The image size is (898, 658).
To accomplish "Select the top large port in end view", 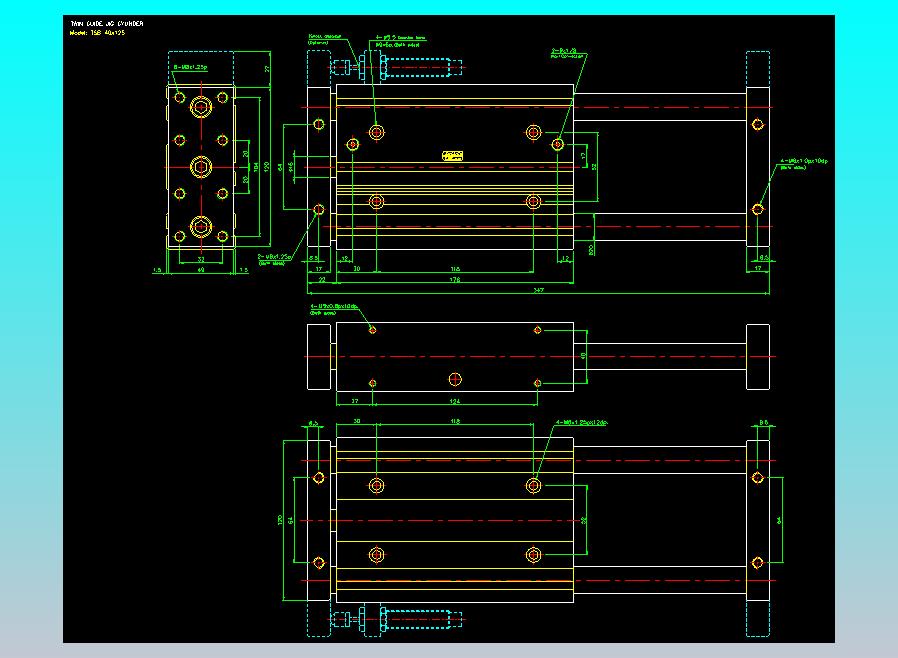I will pyautogui.click(x=200, y=108).
